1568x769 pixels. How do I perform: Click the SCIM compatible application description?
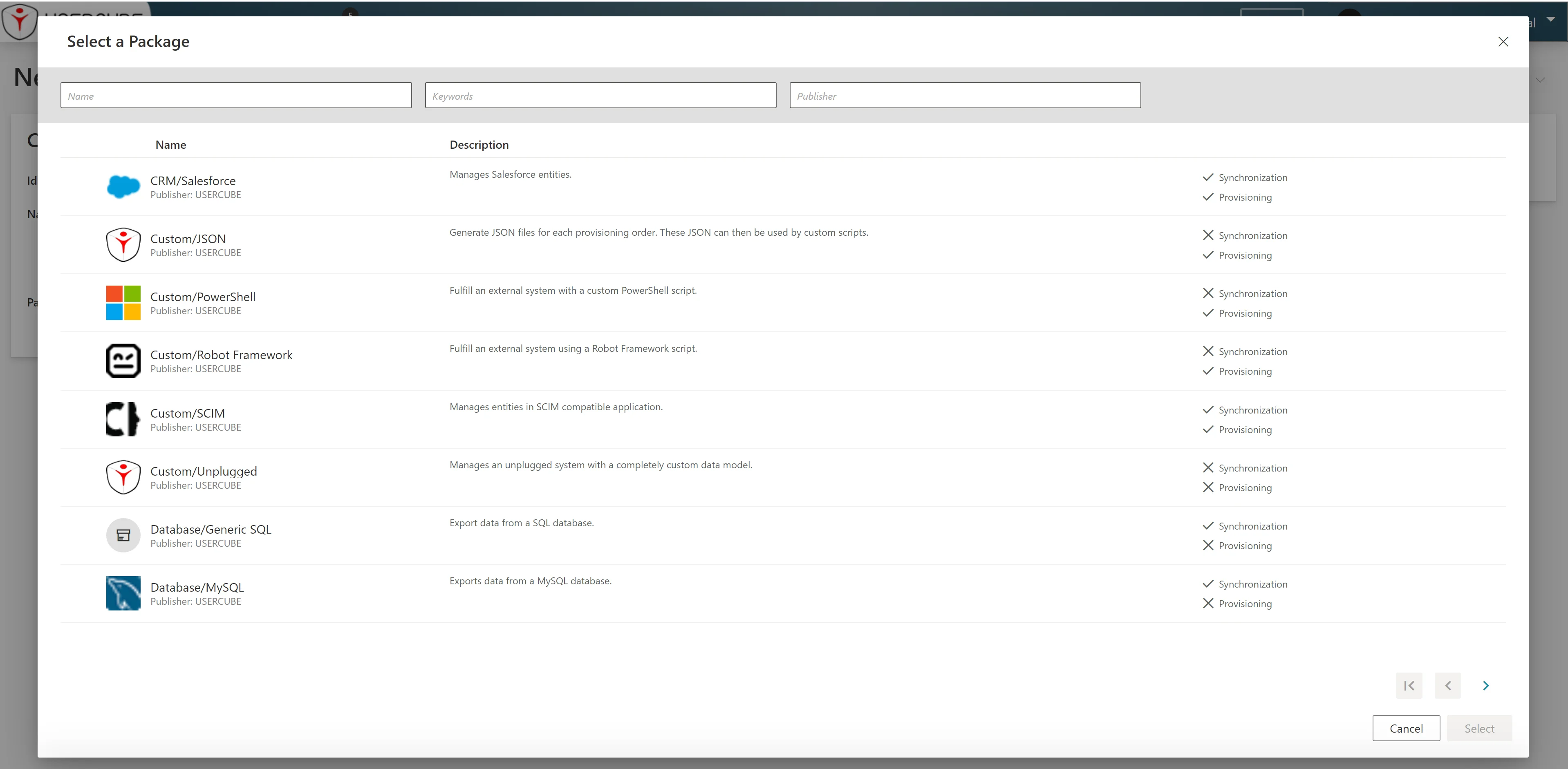556,407
